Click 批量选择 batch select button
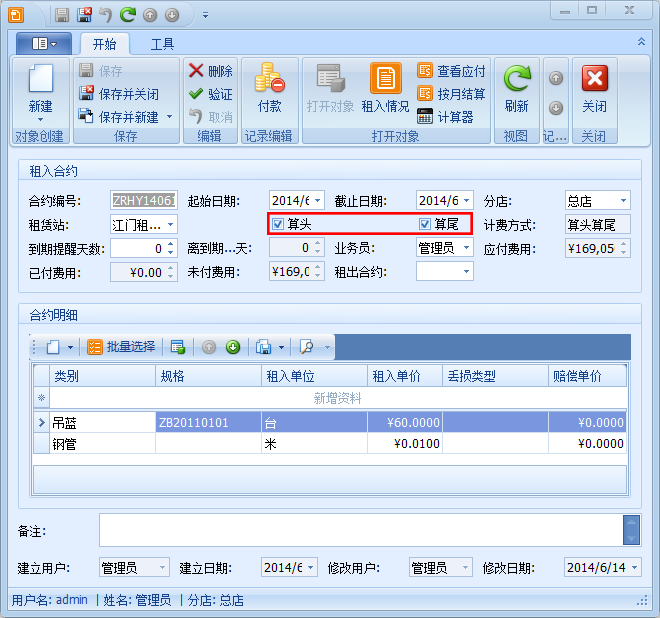The height and width of the screenshot is (618, 660). pos(121,347)
